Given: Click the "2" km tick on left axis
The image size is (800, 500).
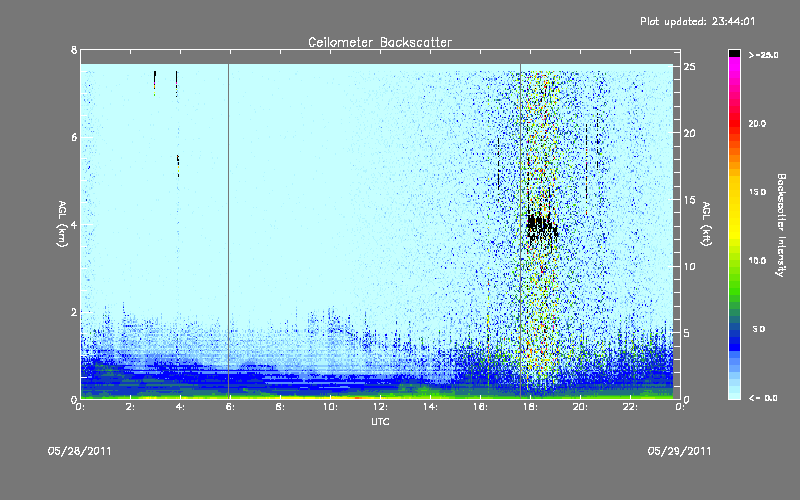Looking at the screenshot, I should point(74,312).
